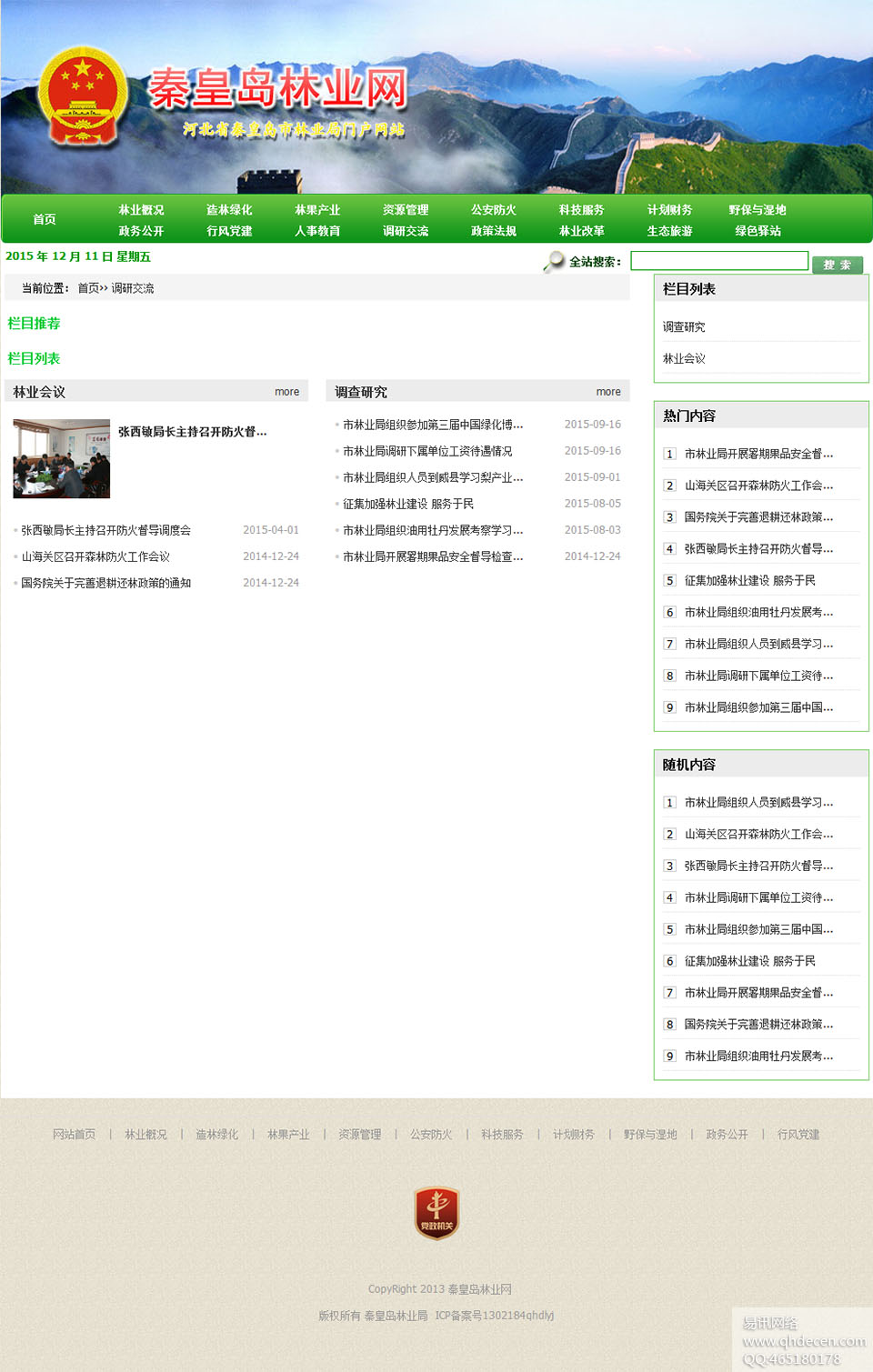Open article 征集加强林业建设 服务于民 in 调查研究 list
This screenshot has width=873, height=1372.
(407, 504)
